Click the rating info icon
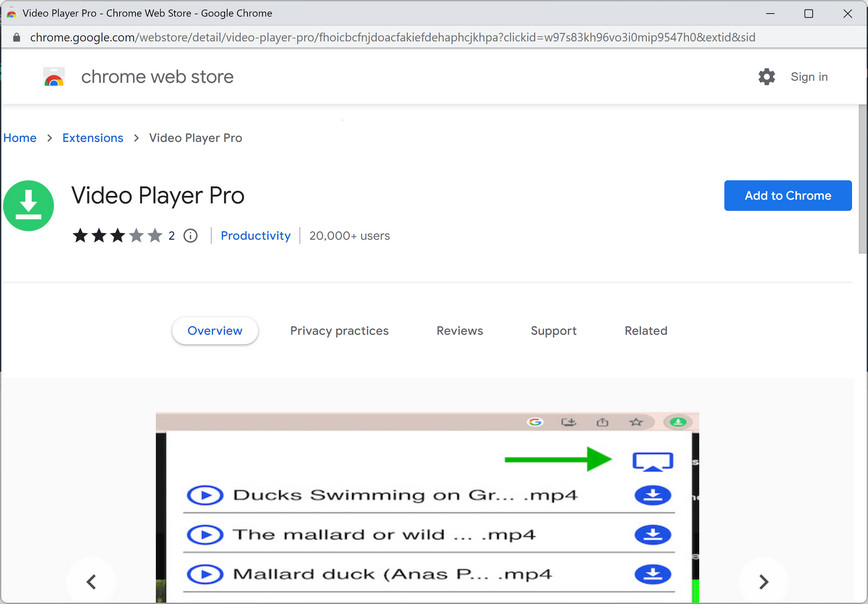The image size is (868, 604). [190, 236]
